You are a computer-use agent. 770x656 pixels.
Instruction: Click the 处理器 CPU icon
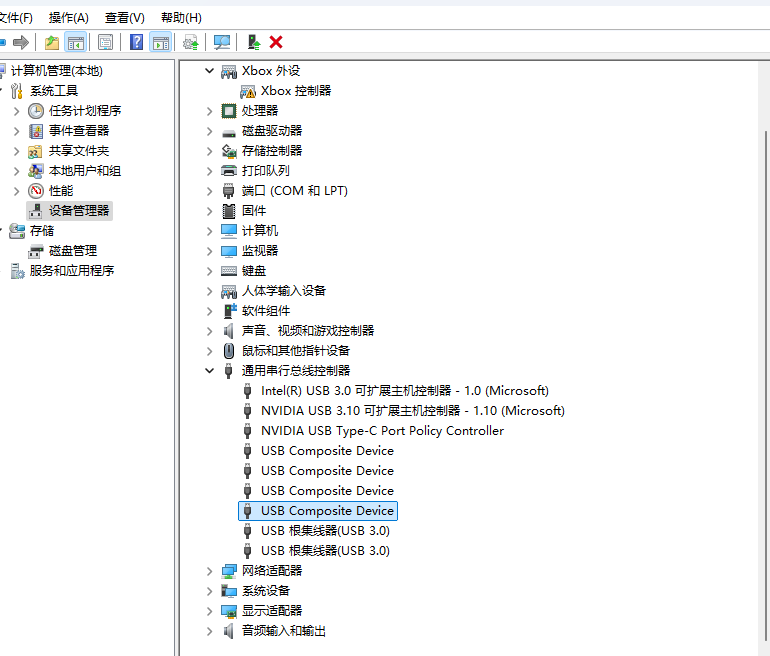click(229, 111)
